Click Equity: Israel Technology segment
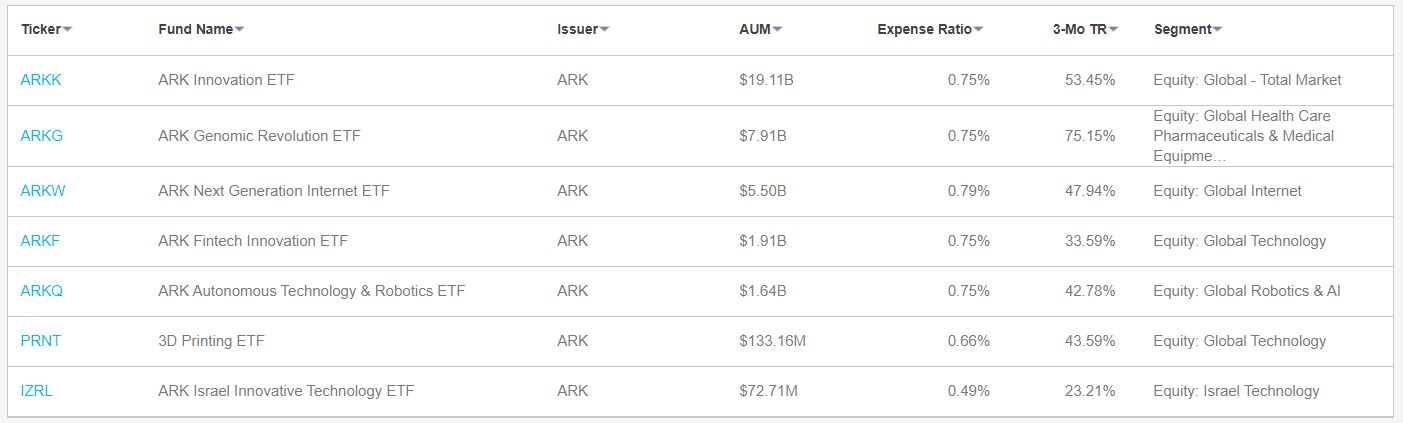 tap(1236, 391)
